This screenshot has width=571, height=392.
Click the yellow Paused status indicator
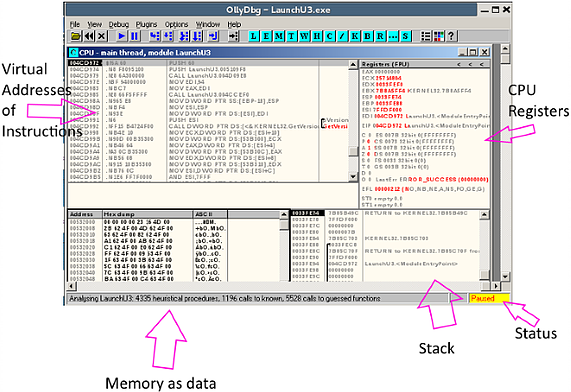pos(489,298)
